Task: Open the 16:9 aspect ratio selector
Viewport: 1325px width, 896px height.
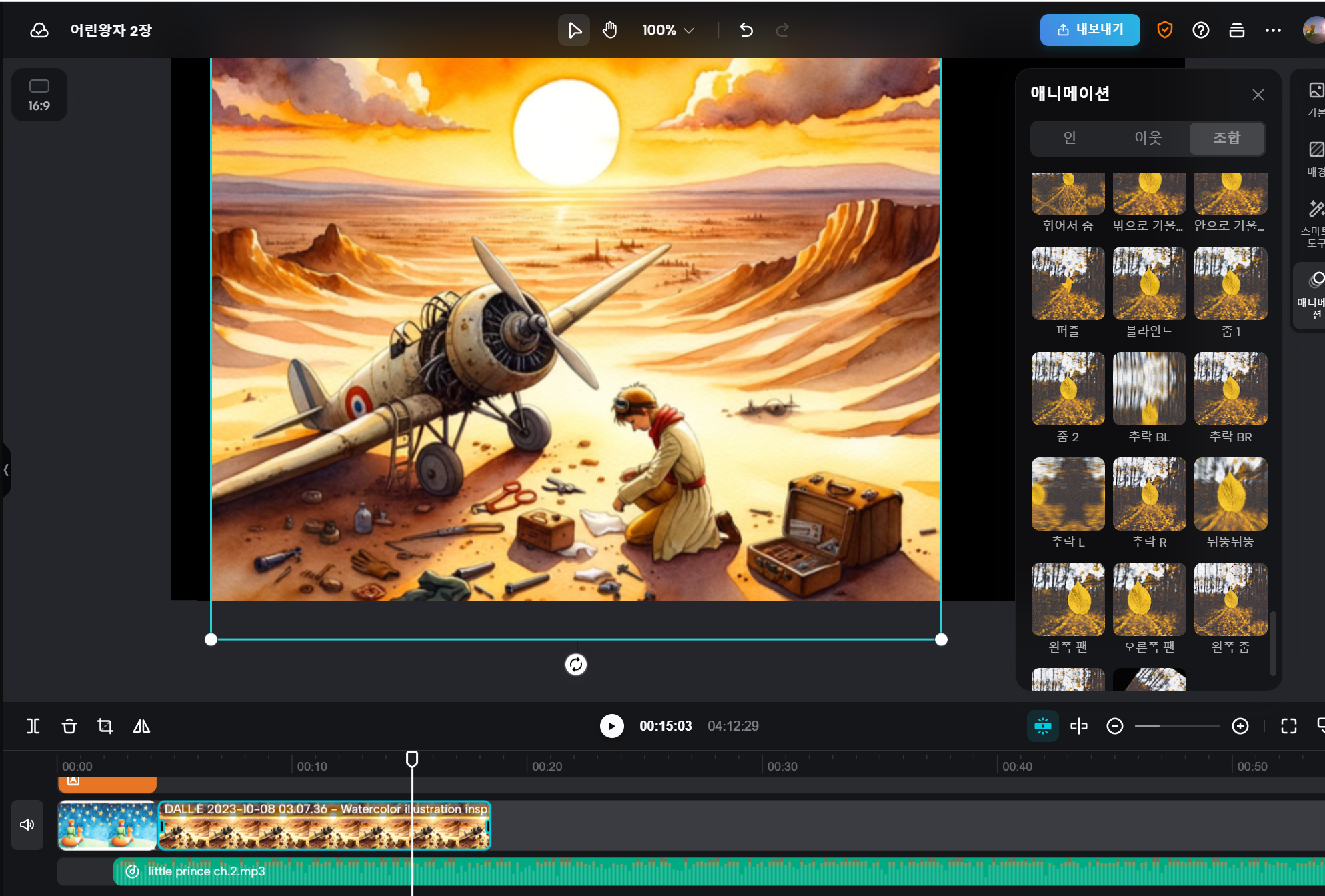Action: pyautogui.click(x=39, y=95)
